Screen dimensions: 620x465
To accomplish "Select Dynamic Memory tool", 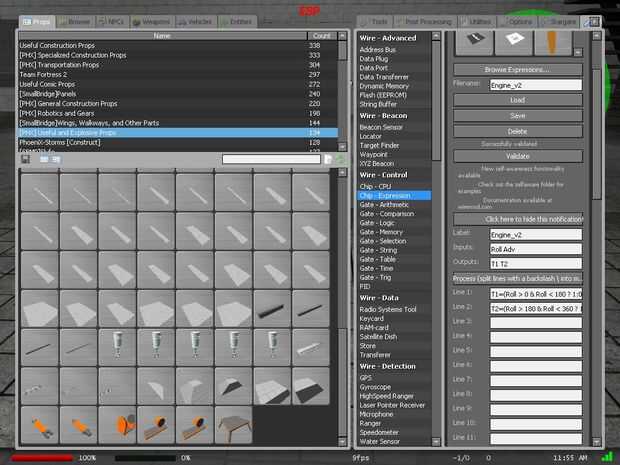I will click(x=394, y=86).
